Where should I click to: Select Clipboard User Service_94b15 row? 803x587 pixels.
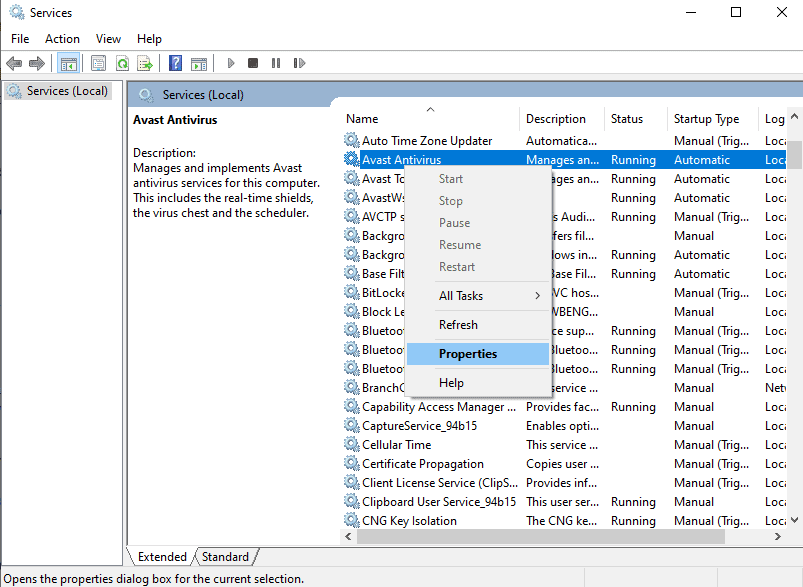[x=564, y=501]
